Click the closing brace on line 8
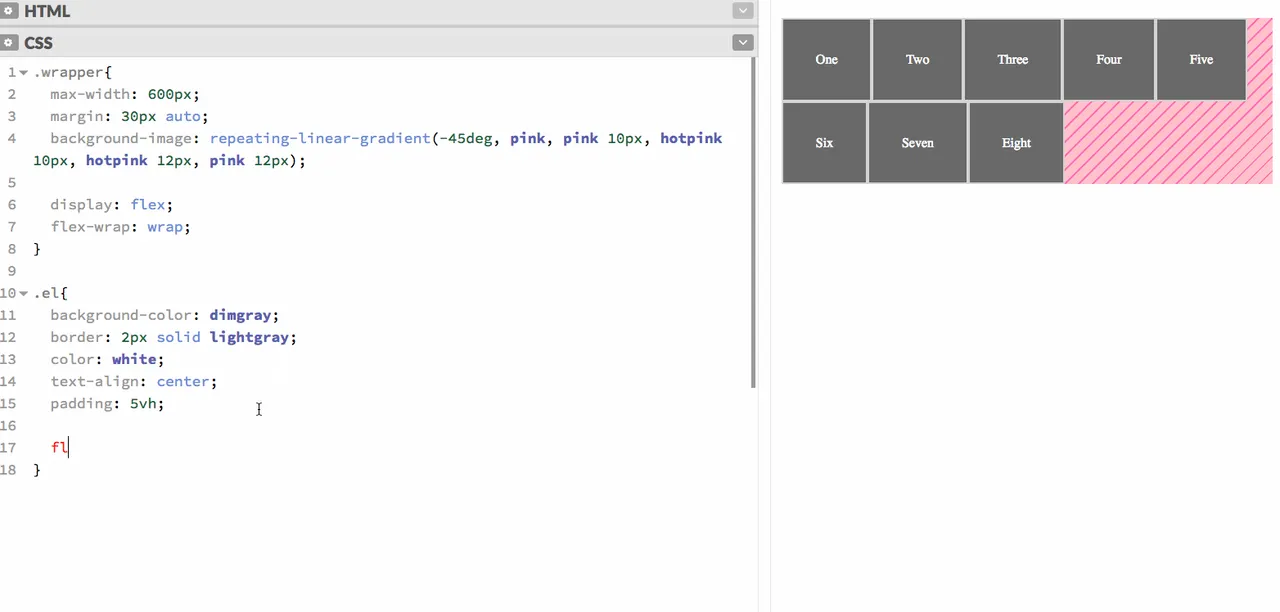The image size is (1280, 612). tap(37, 249)
